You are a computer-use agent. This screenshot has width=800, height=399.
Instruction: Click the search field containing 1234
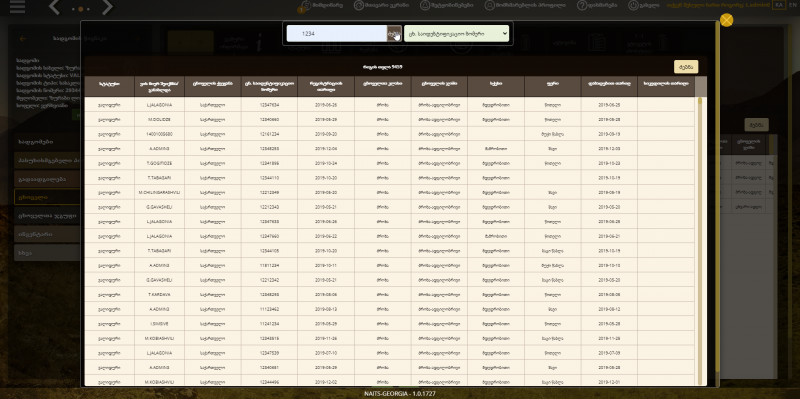[x=336, y=34]
